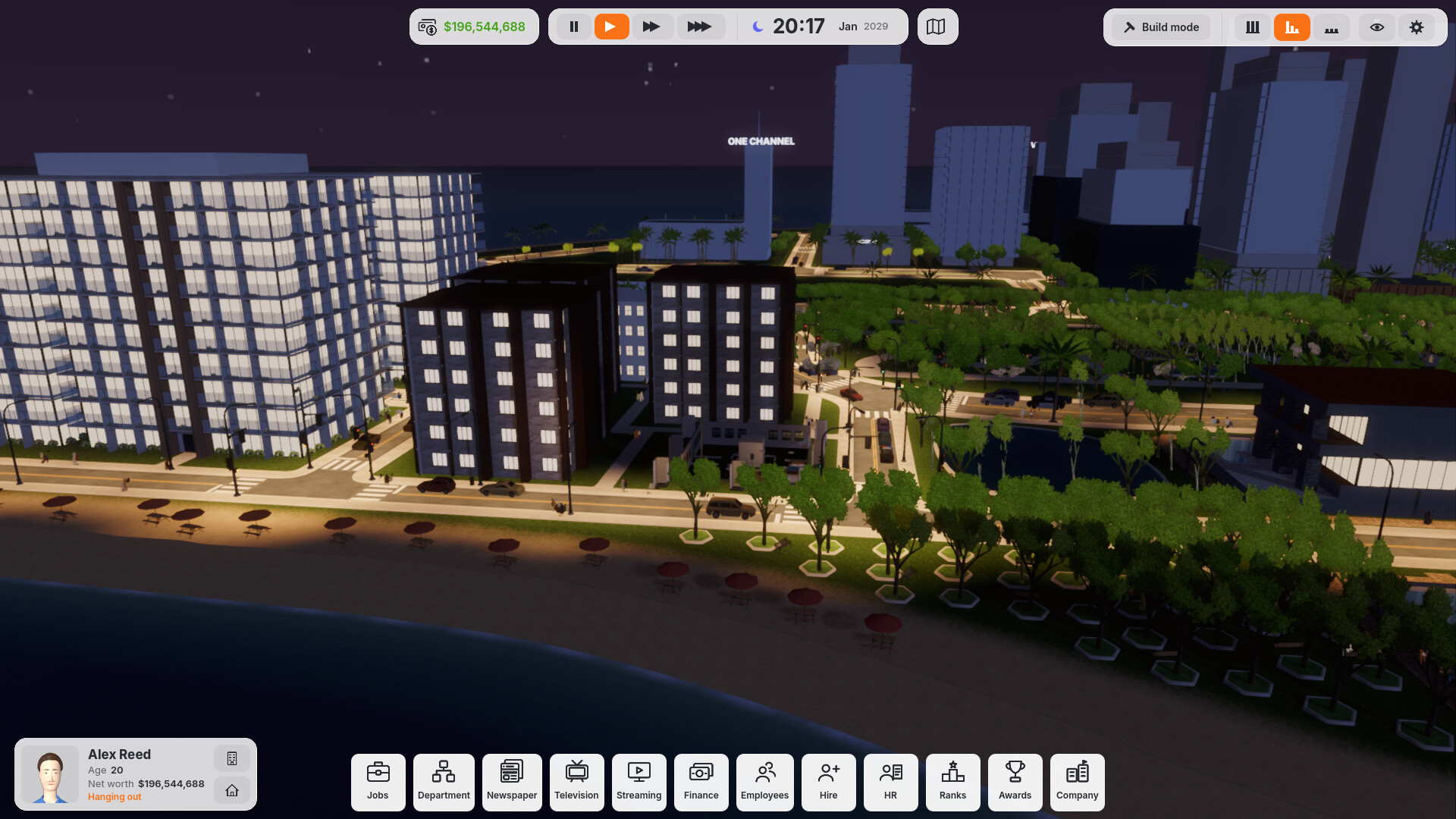Go to home from character card
Screen dimensions: 1456x819
point(232,790)
